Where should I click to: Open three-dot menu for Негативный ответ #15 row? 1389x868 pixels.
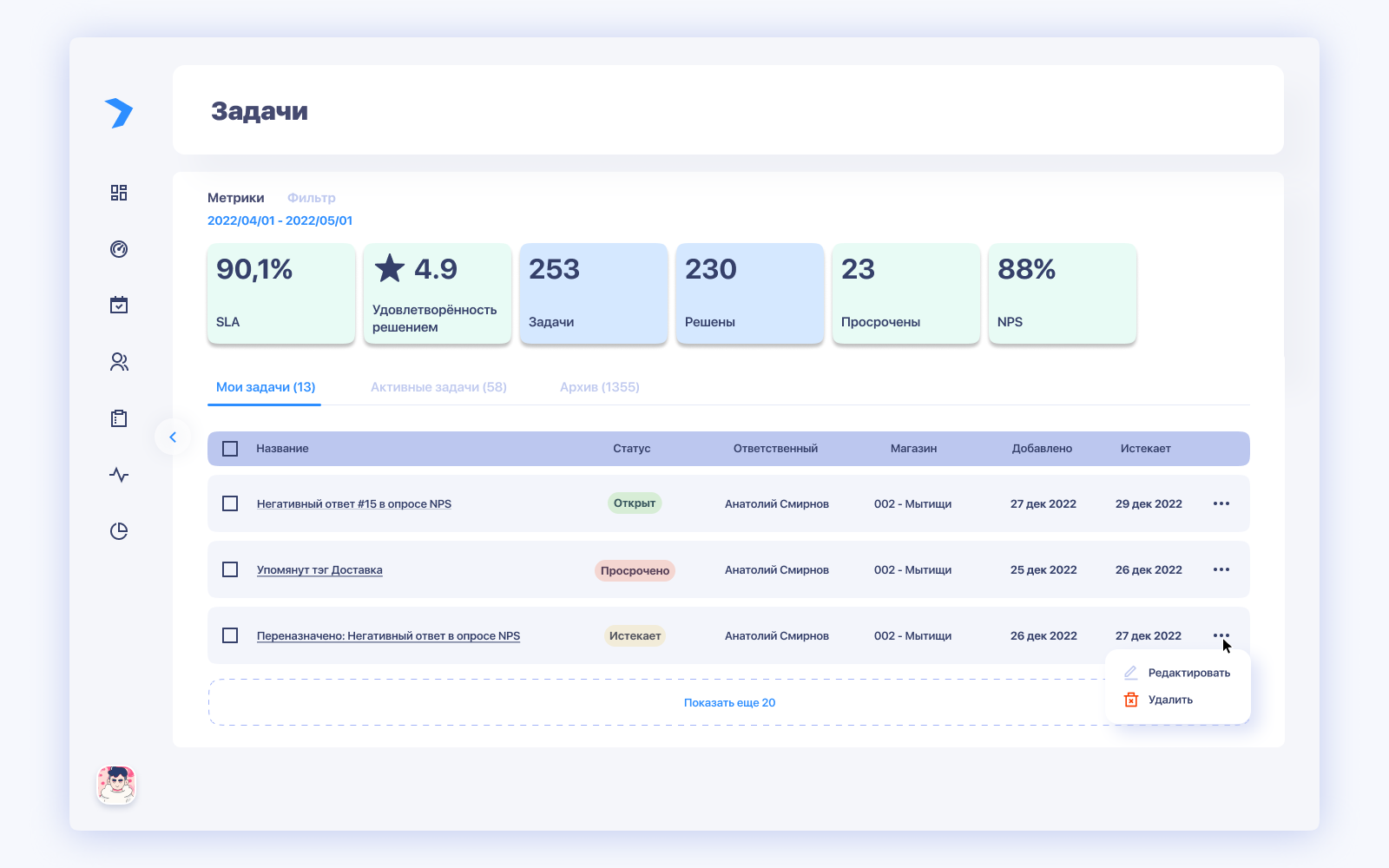tap(1221, 503)
